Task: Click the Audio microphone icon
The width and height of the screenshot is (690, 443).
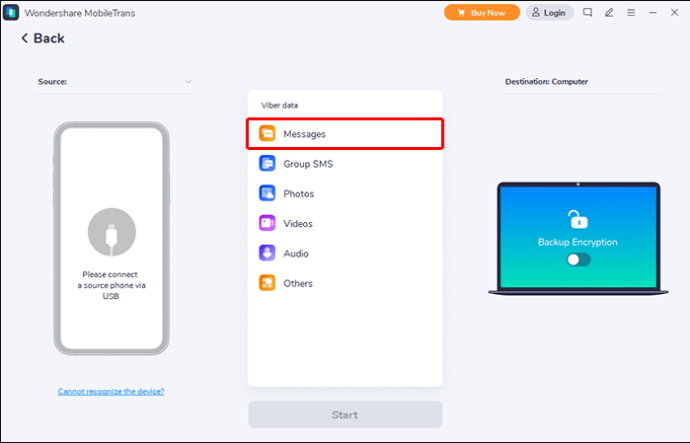Action: pyautogui.click(x=267, y=253)
